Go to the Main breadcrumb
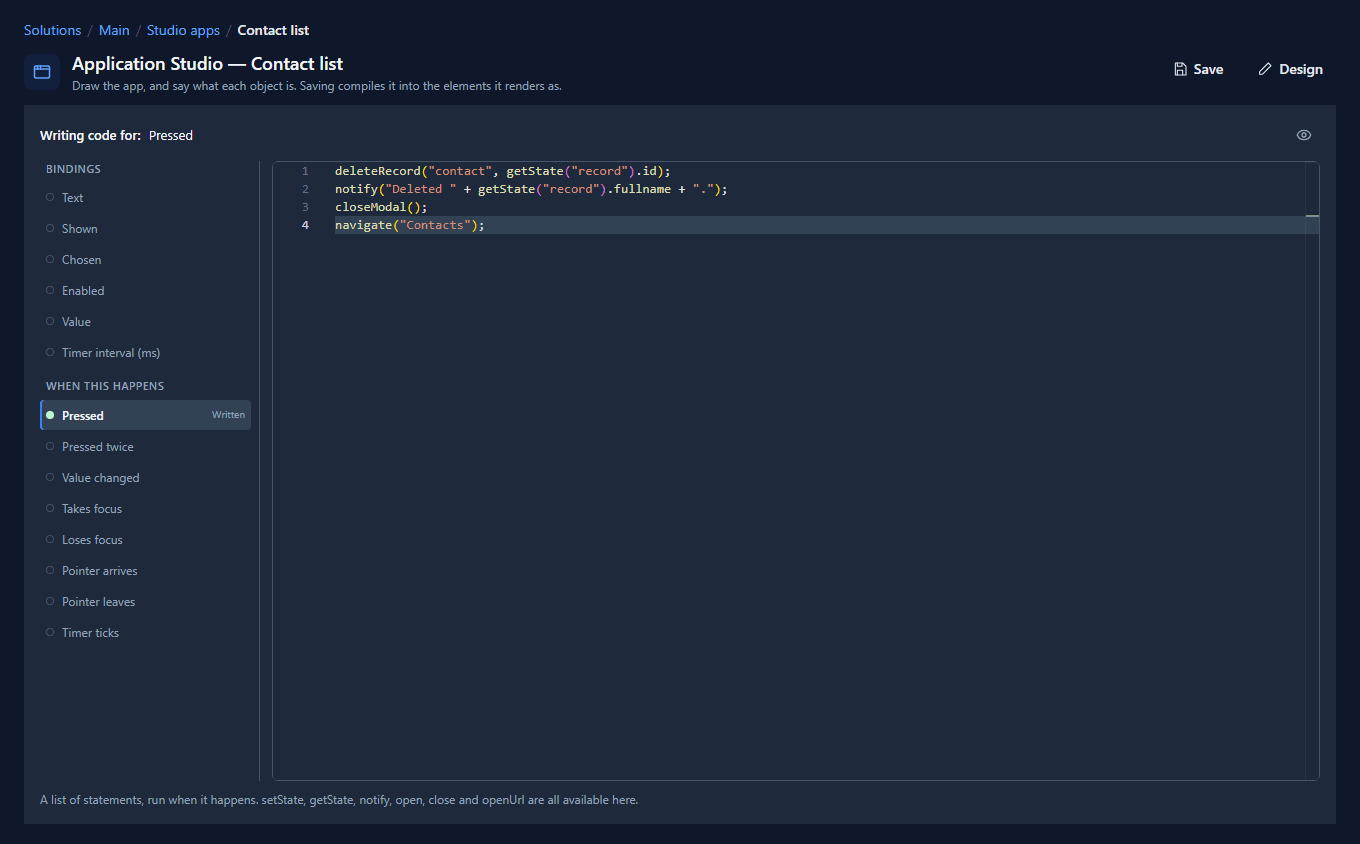This screenshot has width=1360, height=844. point(114,30)
